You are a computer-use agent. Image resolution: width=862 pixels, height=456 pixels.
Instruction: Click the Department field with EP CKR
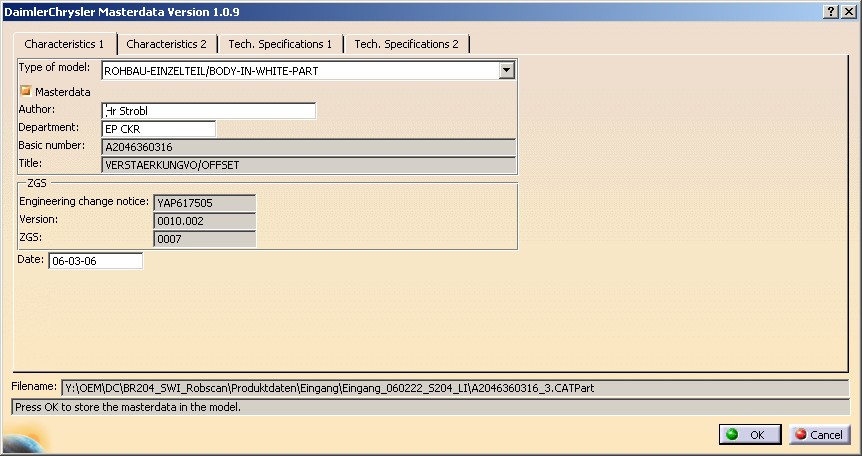tap(159, 129)
